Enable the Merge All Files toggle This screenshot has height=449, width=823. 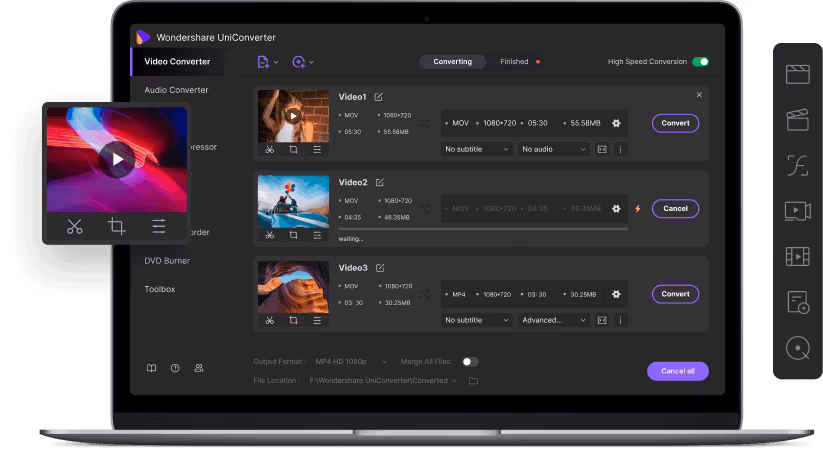coord(469,361)
